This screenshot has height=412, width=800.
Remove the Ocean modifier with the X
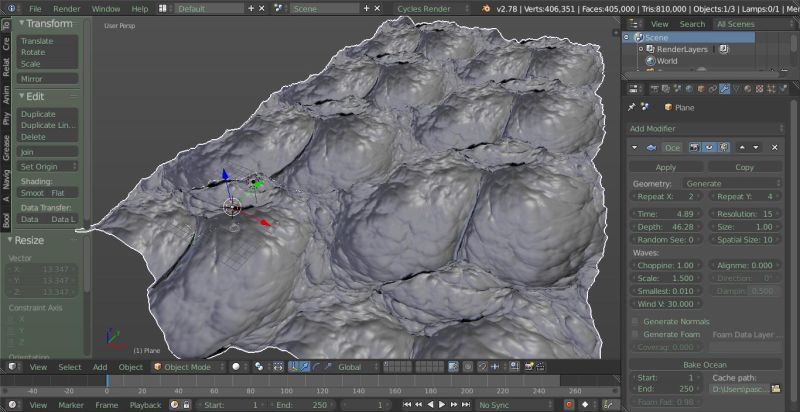774,148
